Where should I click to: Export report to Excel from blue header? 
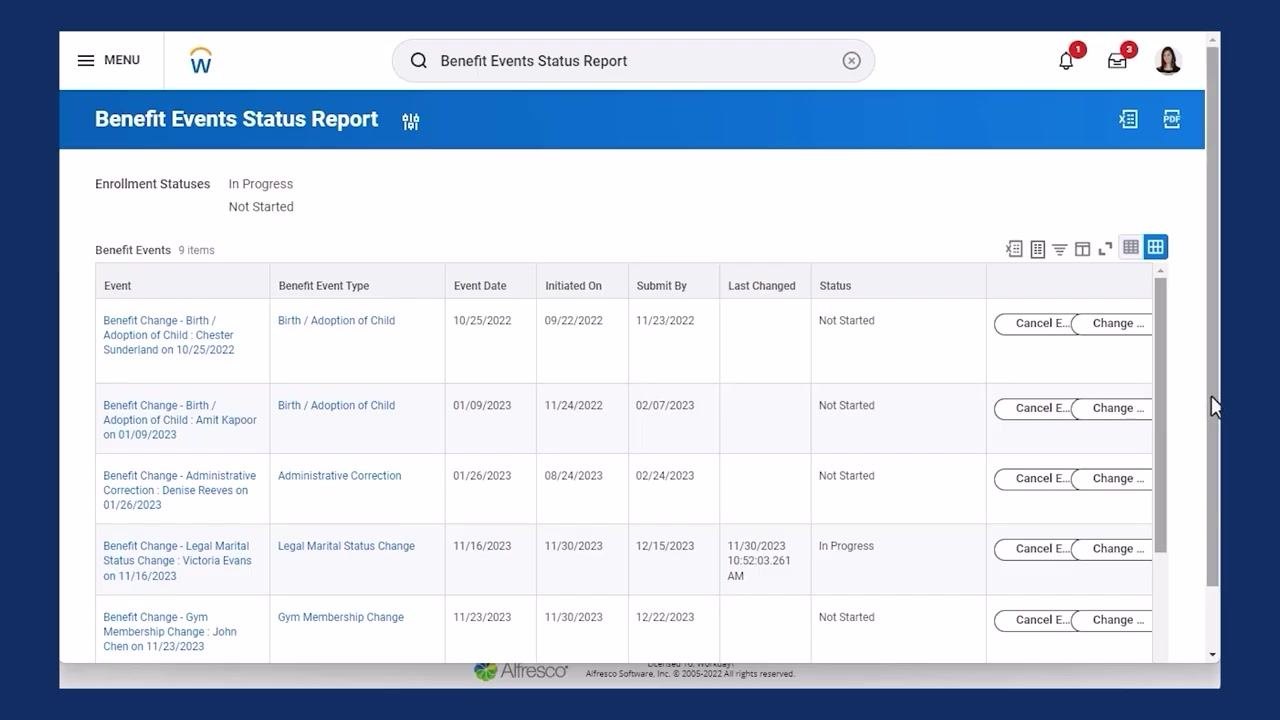pyautogui.click(x=1128, y=119)
